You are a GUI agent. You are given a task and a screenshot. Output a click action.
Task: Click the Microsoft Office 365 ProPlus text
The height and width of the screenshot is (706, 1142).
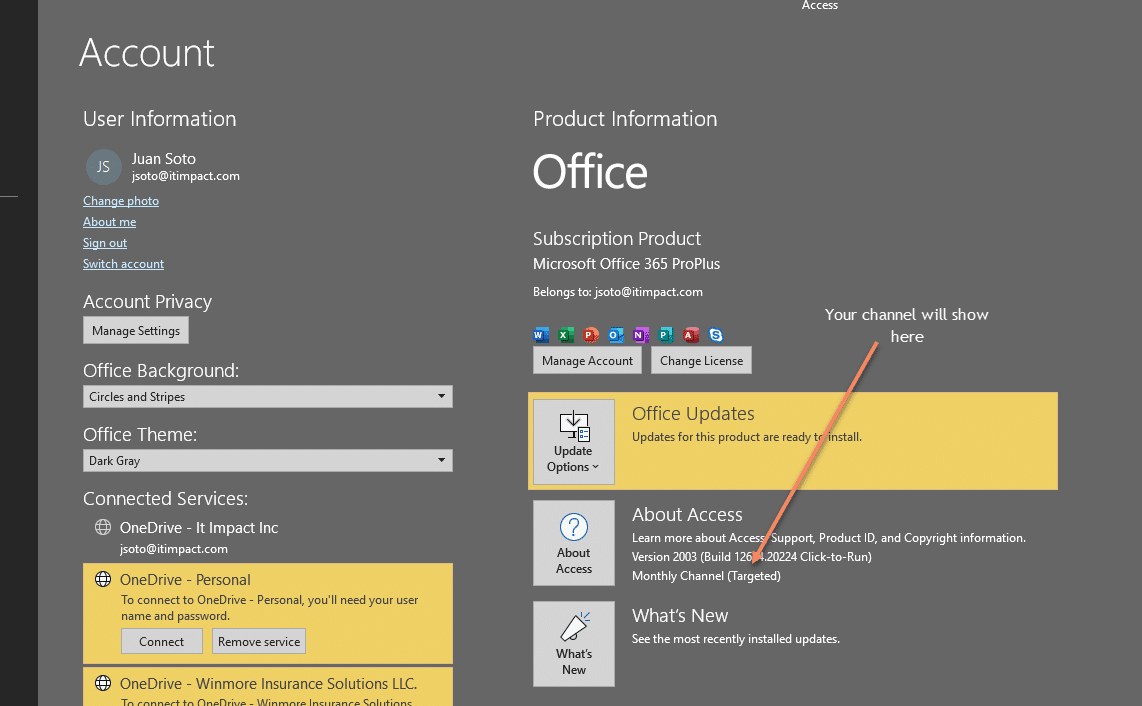tap(626, 264)
